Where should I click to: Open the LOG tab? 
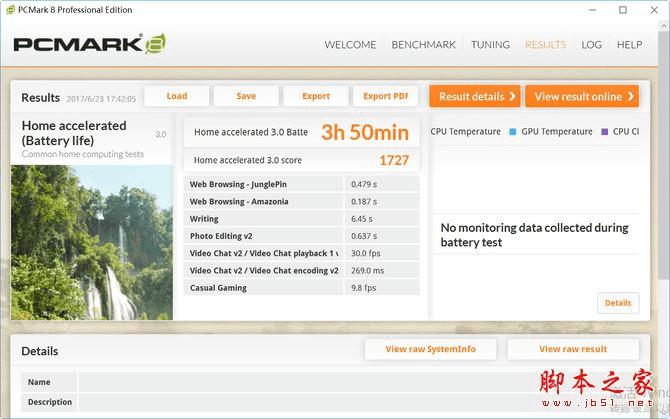tap(591, 45)
